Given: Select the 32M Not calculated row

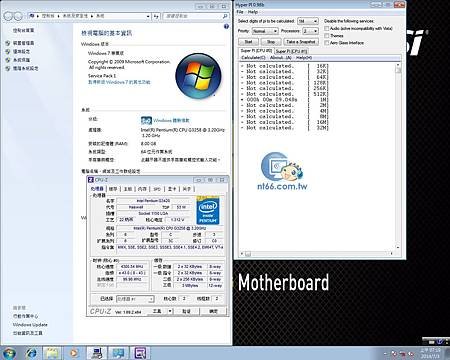Looking at the screenshot, I should click(x=284, y=128).
